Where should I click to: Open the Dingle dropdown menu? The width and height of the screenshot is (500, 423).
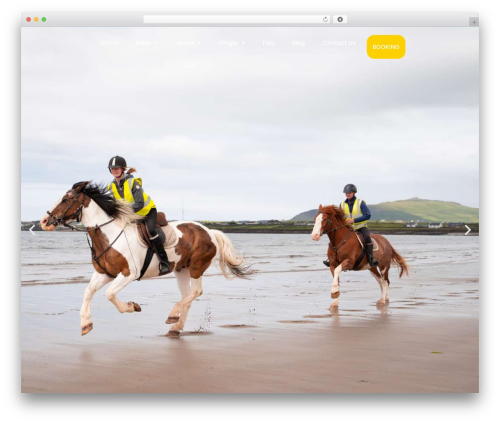pos(232,43)
